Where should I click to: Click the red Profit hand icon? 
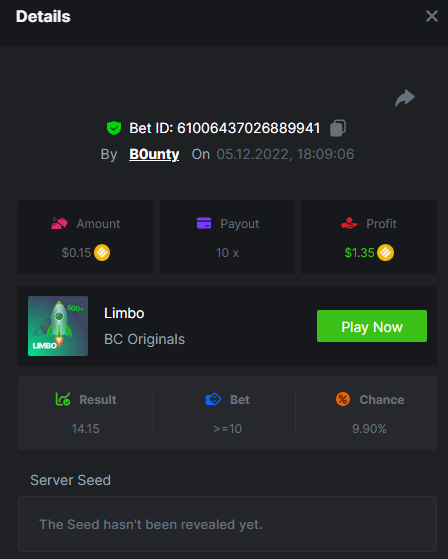coord(349,223)
